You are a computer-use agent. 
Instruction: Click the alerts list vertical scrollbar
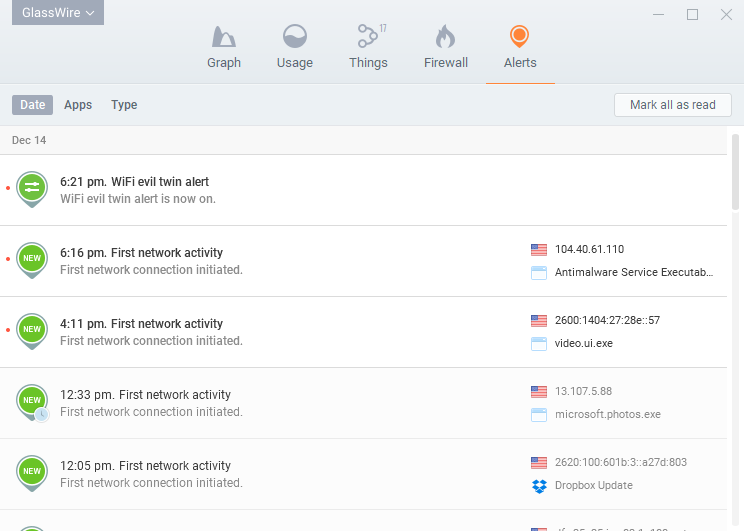[735, 172]
